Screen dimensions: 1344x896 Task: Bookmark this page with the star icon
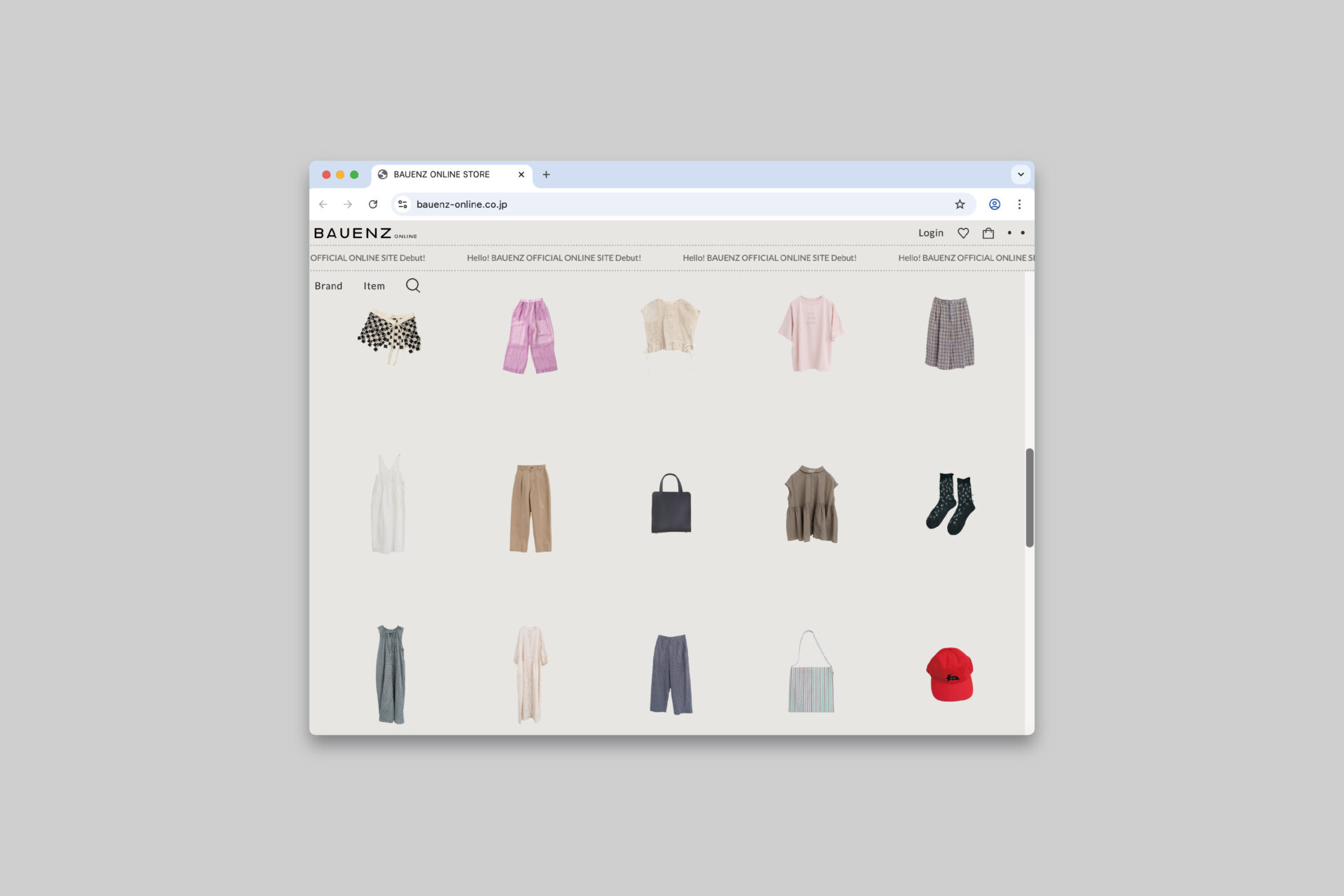960,204
